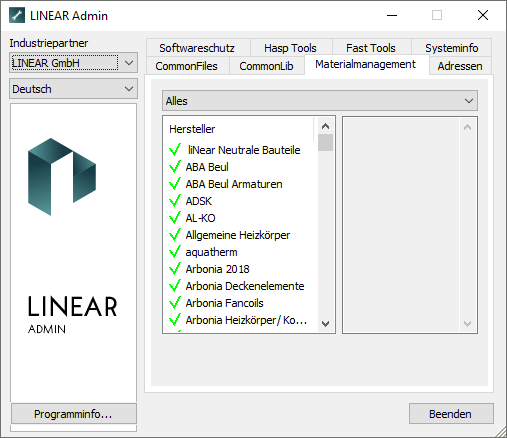Toggle green checkmark for aquatherm
The width and height of the screenshot is (507, 438).
pos(175,252)
